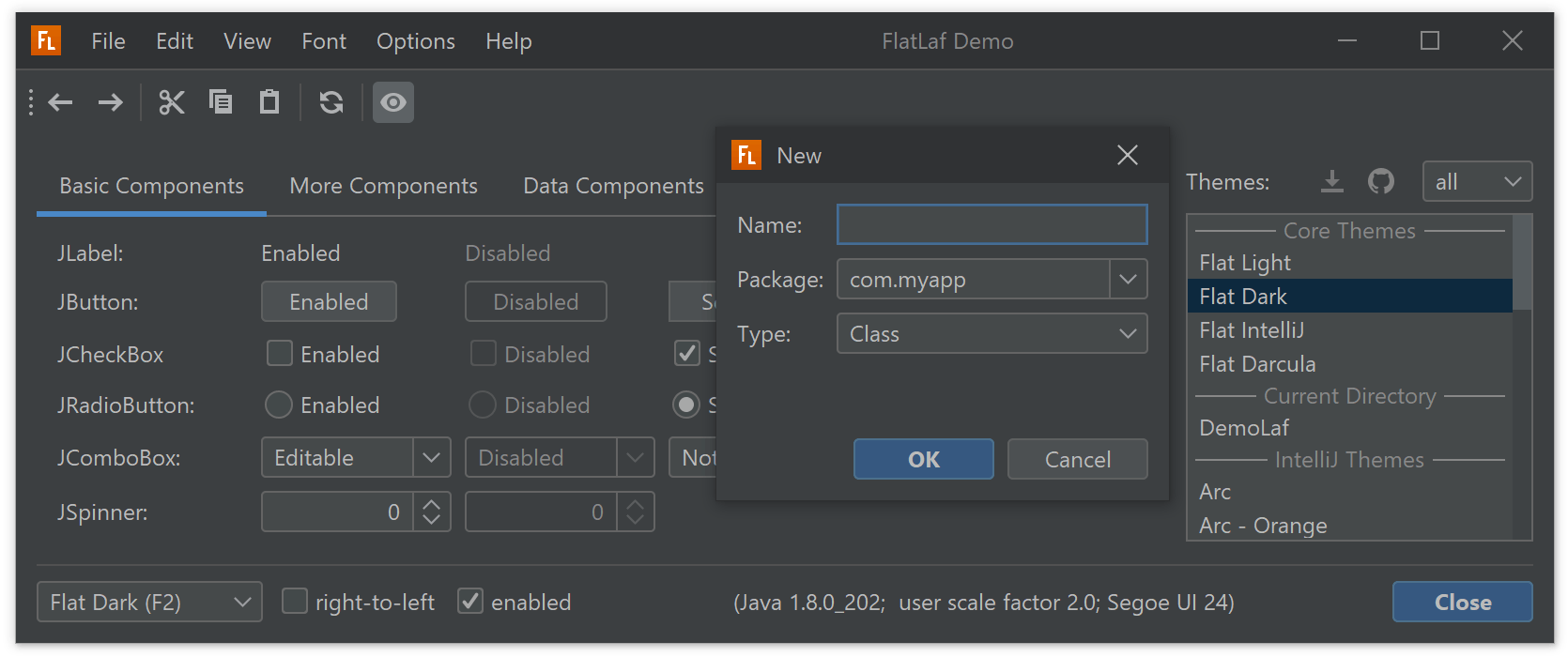Screen dimensions: 1568x657
Task: Toggle the eye show toolbar button
Action: tap(393, 102)
